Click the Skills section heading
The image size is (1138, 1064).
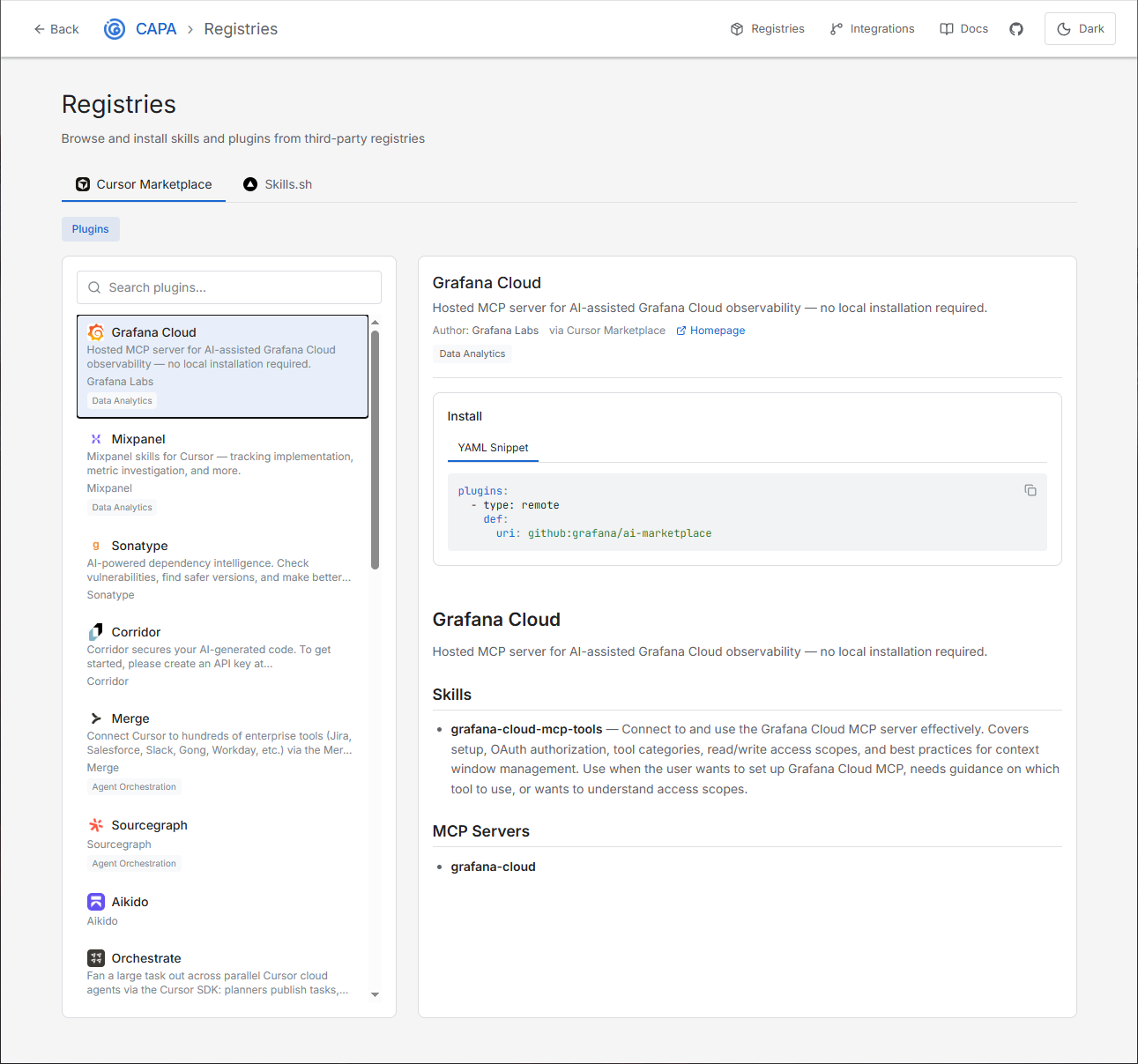451,695
